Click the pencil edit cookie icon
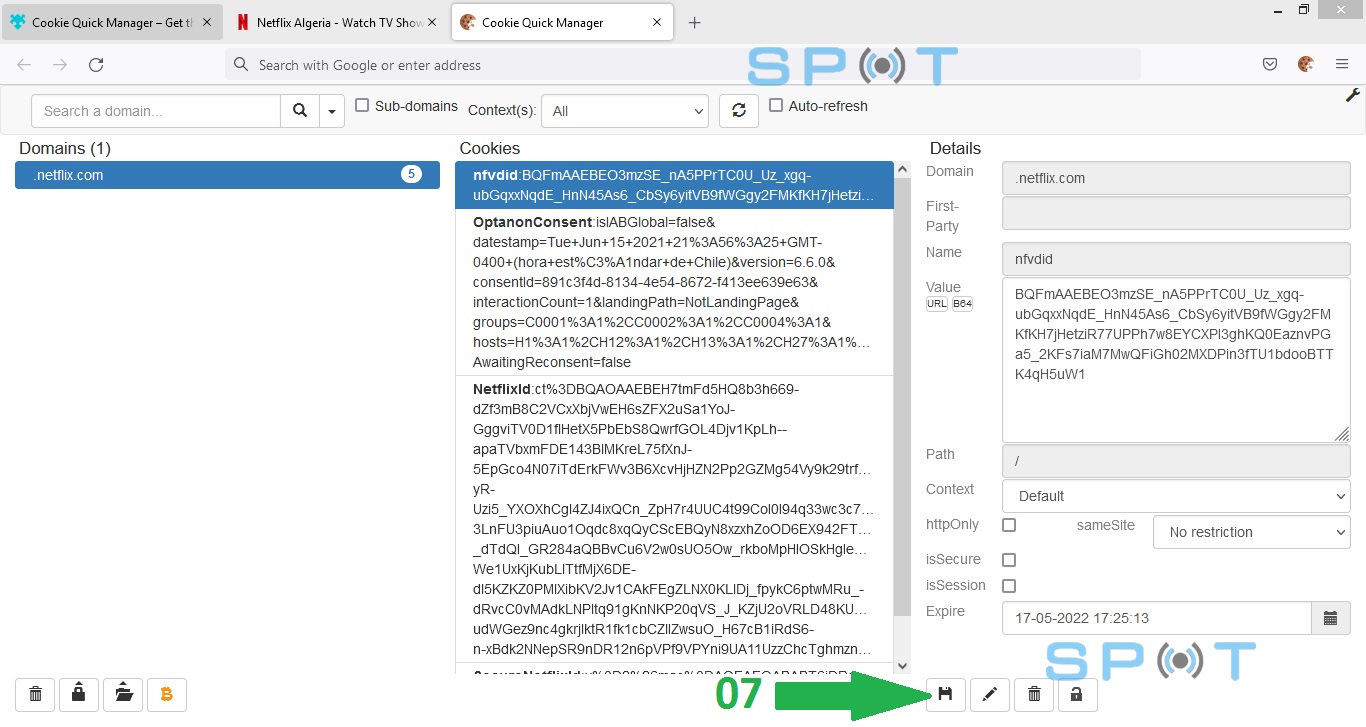This screenshot has height=727, width=1366. point(990,694)
